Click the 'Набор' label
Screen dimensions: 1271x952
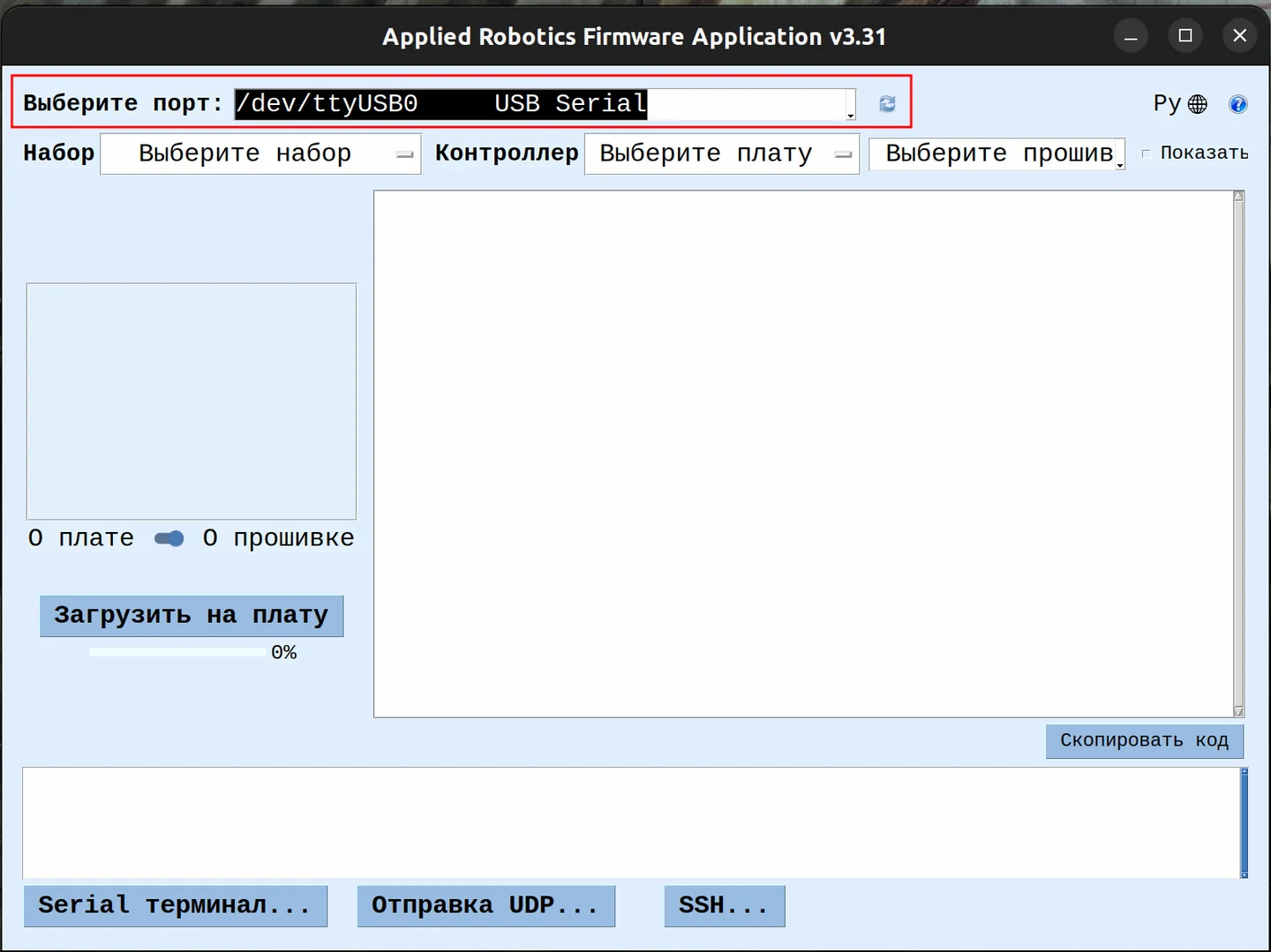tap(59, 154)
